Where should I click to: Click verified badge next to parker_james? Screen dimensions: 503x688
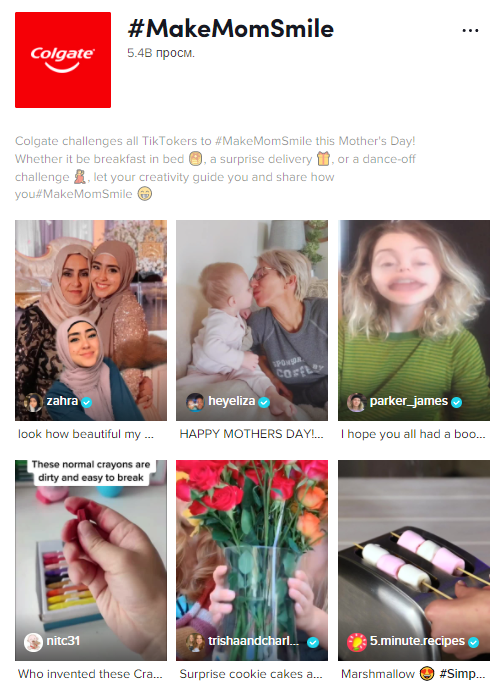tap(456, 402)
